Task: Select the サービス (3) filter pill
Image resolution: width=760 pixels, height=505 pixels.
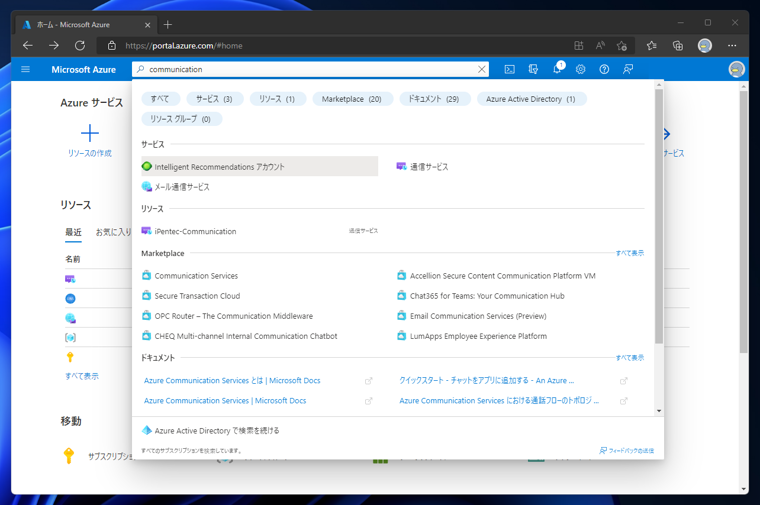Action: [214, 99]
